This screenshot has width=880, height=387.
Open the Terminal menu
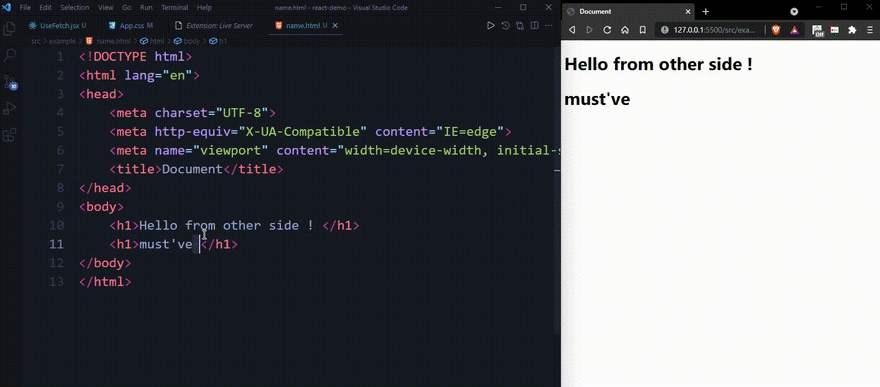pos(175,8)
